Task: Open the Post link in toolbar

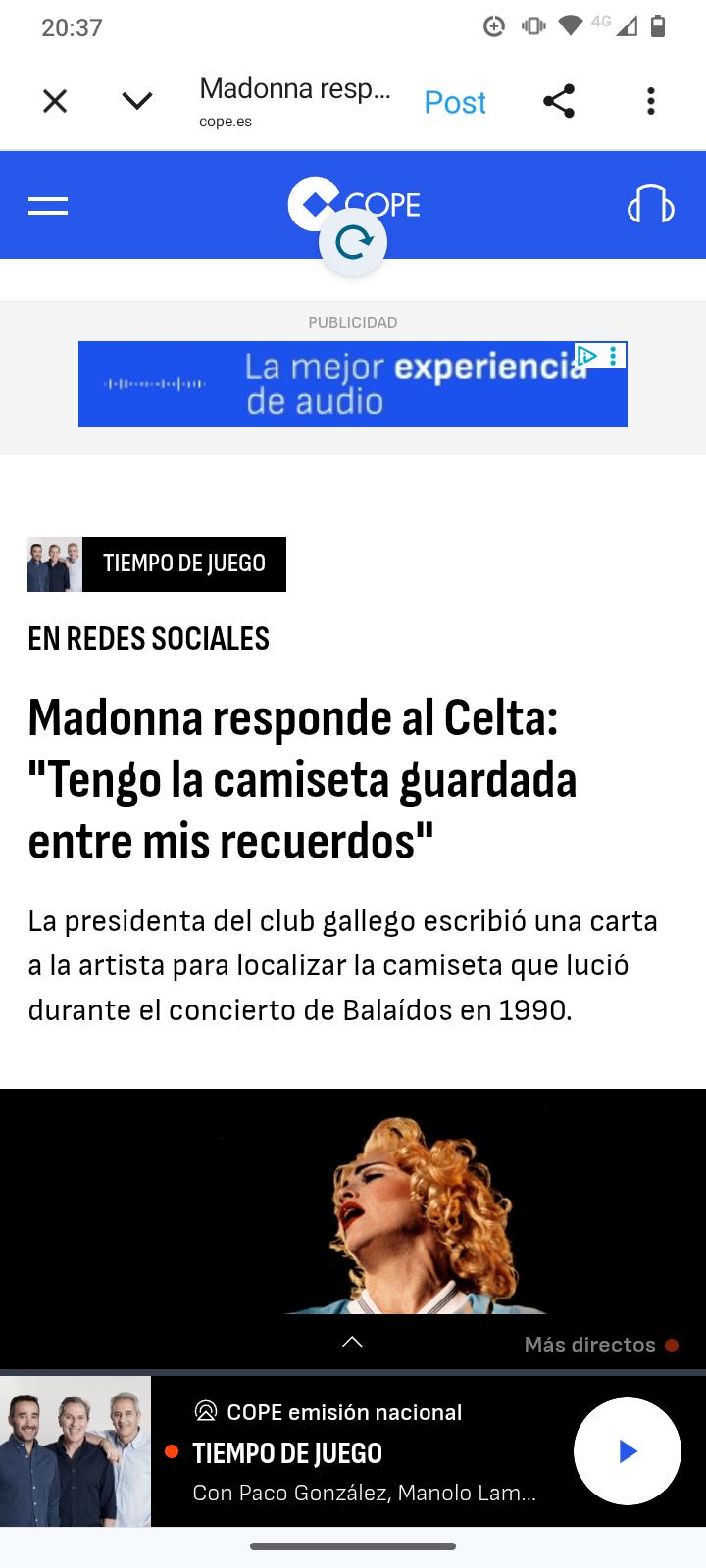Action: pyautogui.click(x=455, y=102)
